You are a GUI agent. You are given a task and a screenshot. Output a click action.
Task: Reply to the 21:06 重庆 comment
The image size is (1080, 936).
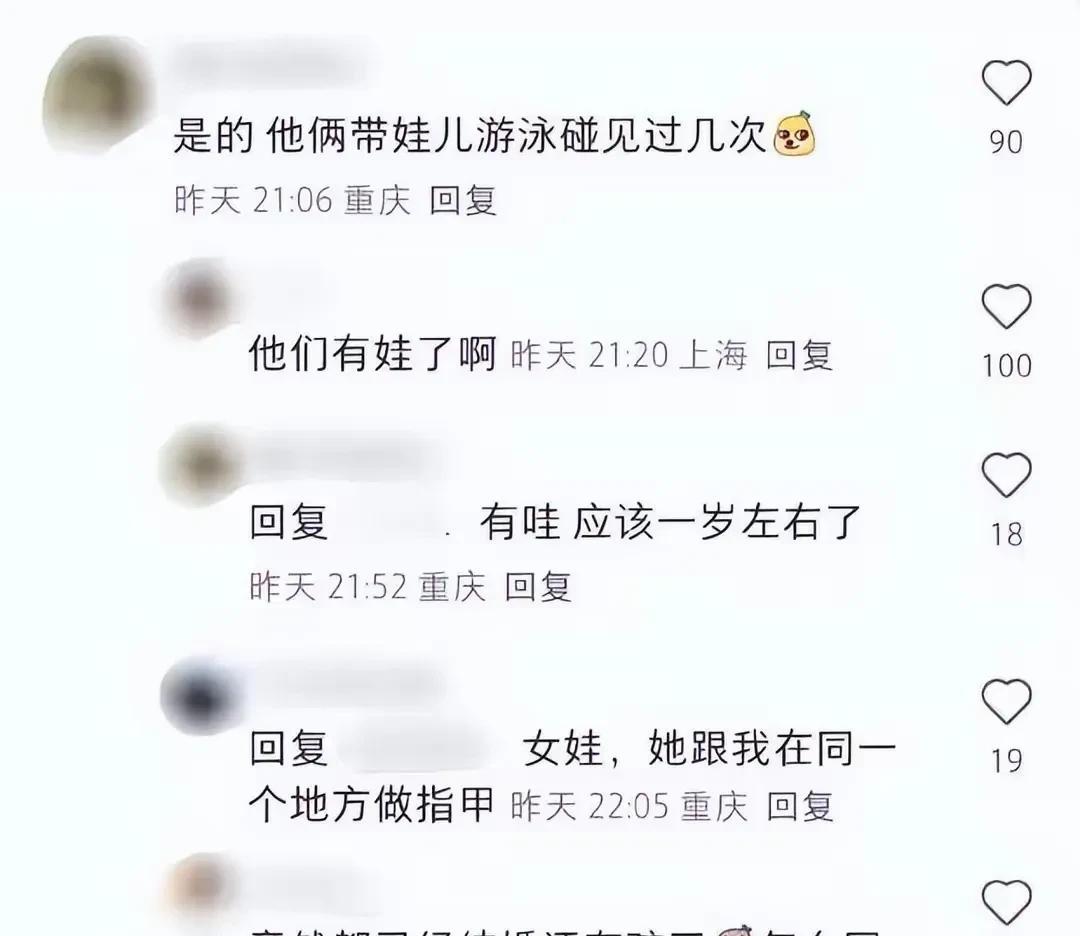[462, 200]
